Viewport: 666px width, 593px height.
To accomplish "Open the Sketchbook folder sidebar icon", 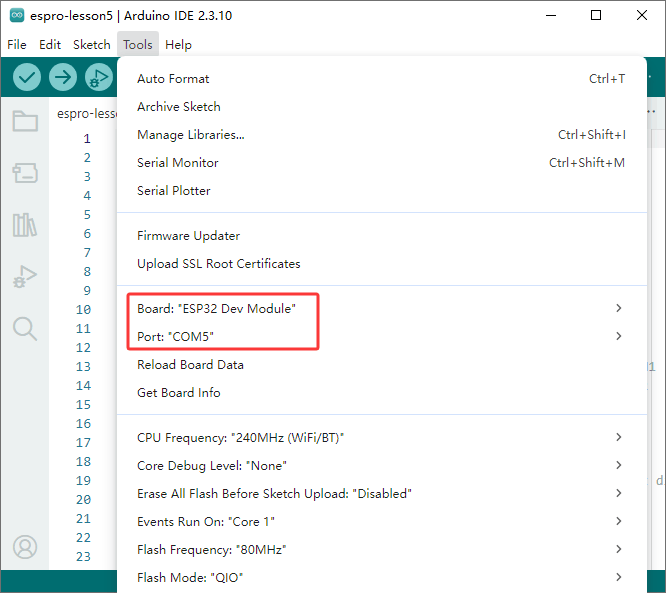I will point(25,121).
